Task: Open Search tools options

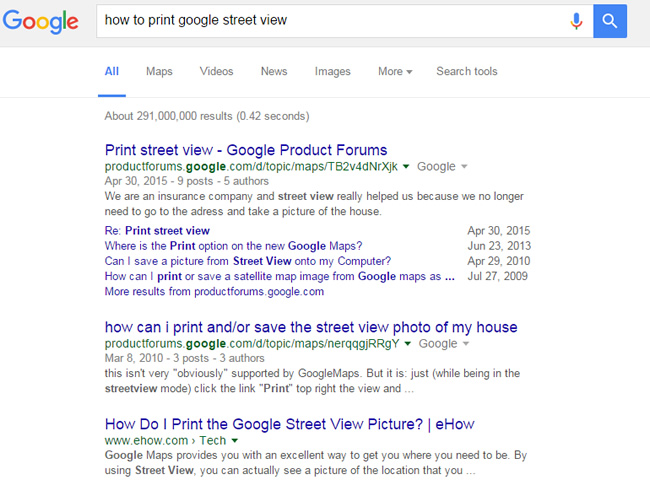Action: [x=467, y=71]
